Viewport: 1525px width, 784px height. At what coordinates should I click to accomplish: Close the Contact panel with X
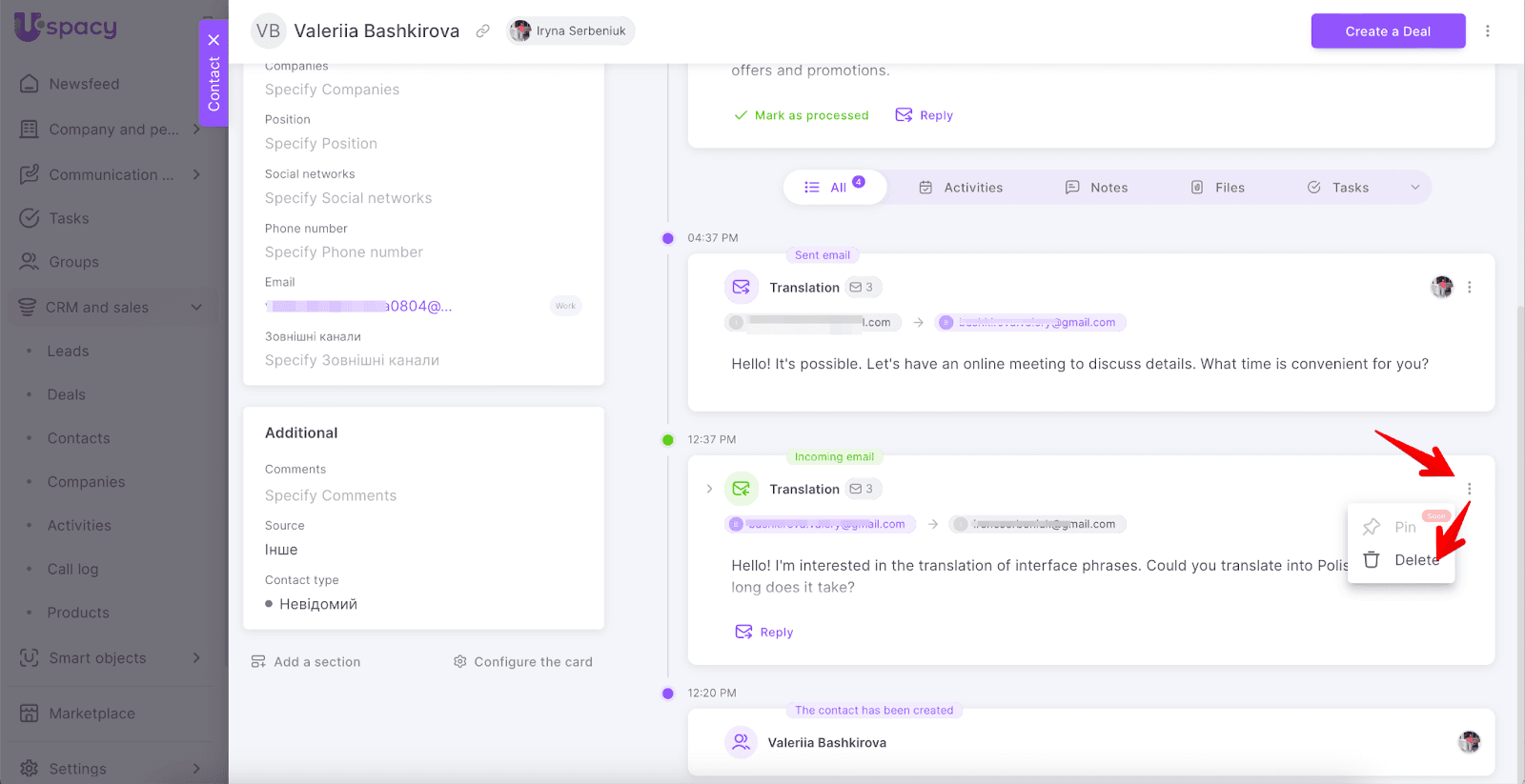[x=213, y=40]
